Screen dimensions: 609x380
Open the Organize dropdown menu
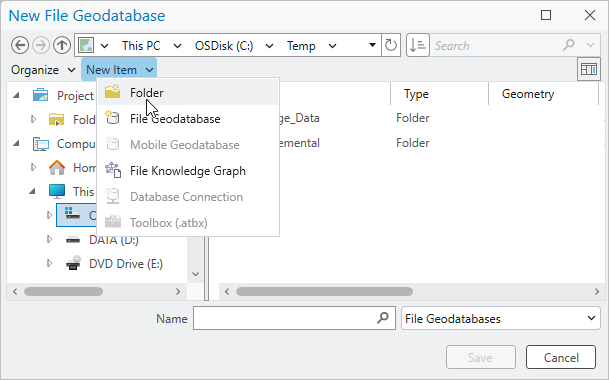coord(43,70)
